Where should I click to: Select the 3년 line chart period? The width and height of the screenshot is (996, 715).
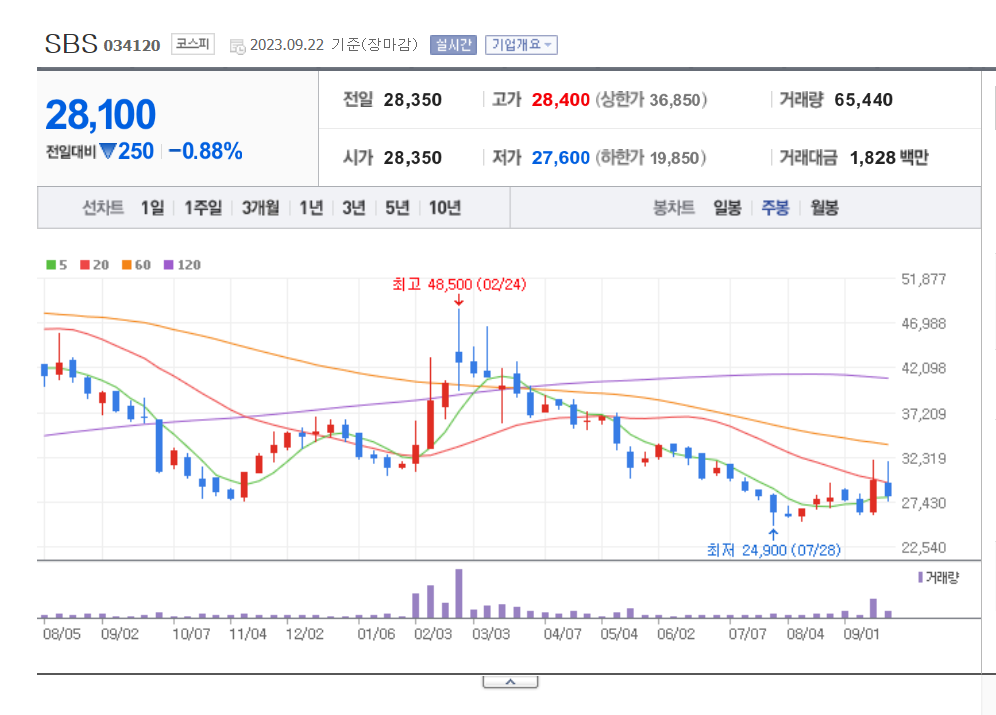pos(354,208)
